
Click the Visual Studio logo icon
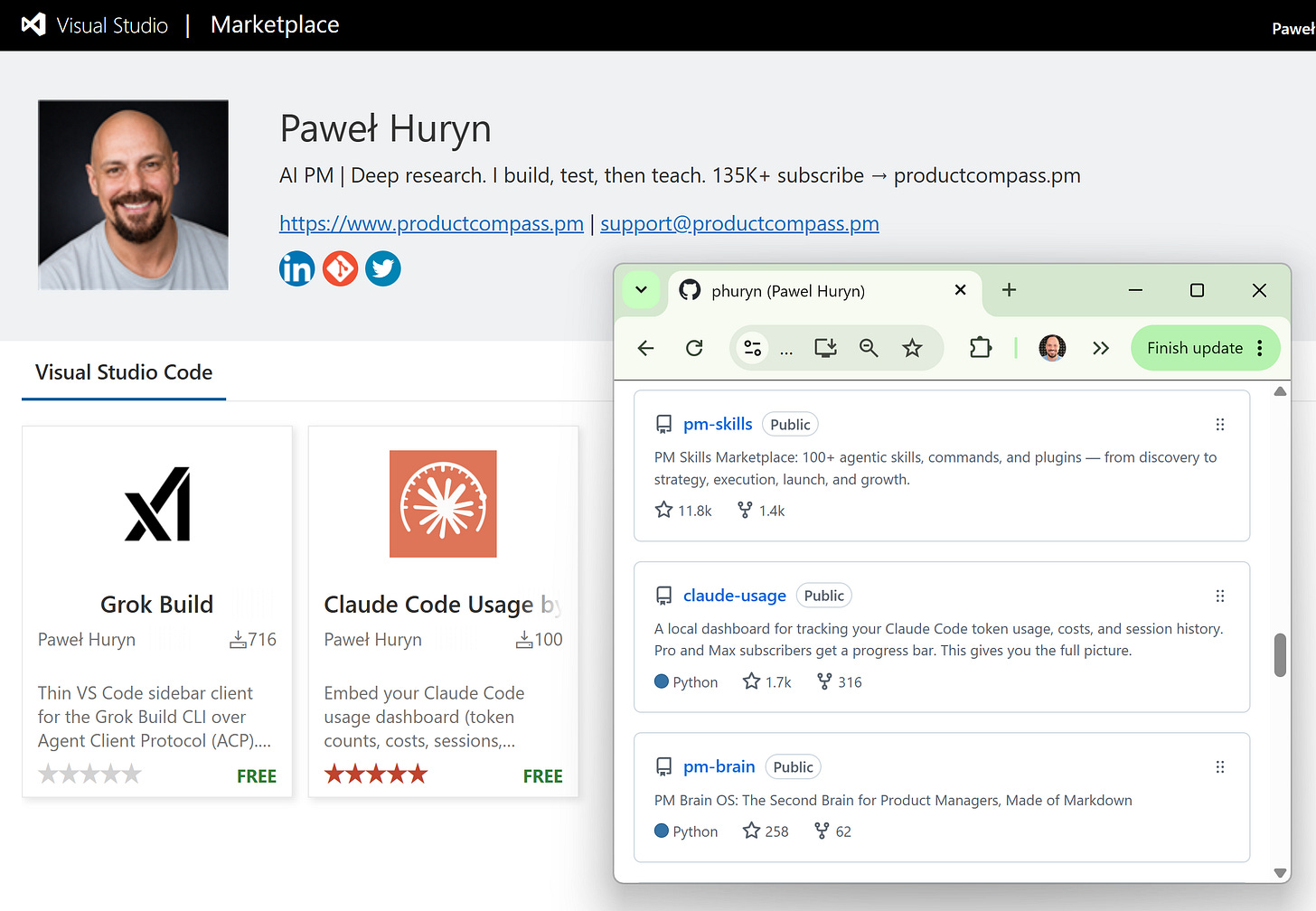tap(33, 24)
